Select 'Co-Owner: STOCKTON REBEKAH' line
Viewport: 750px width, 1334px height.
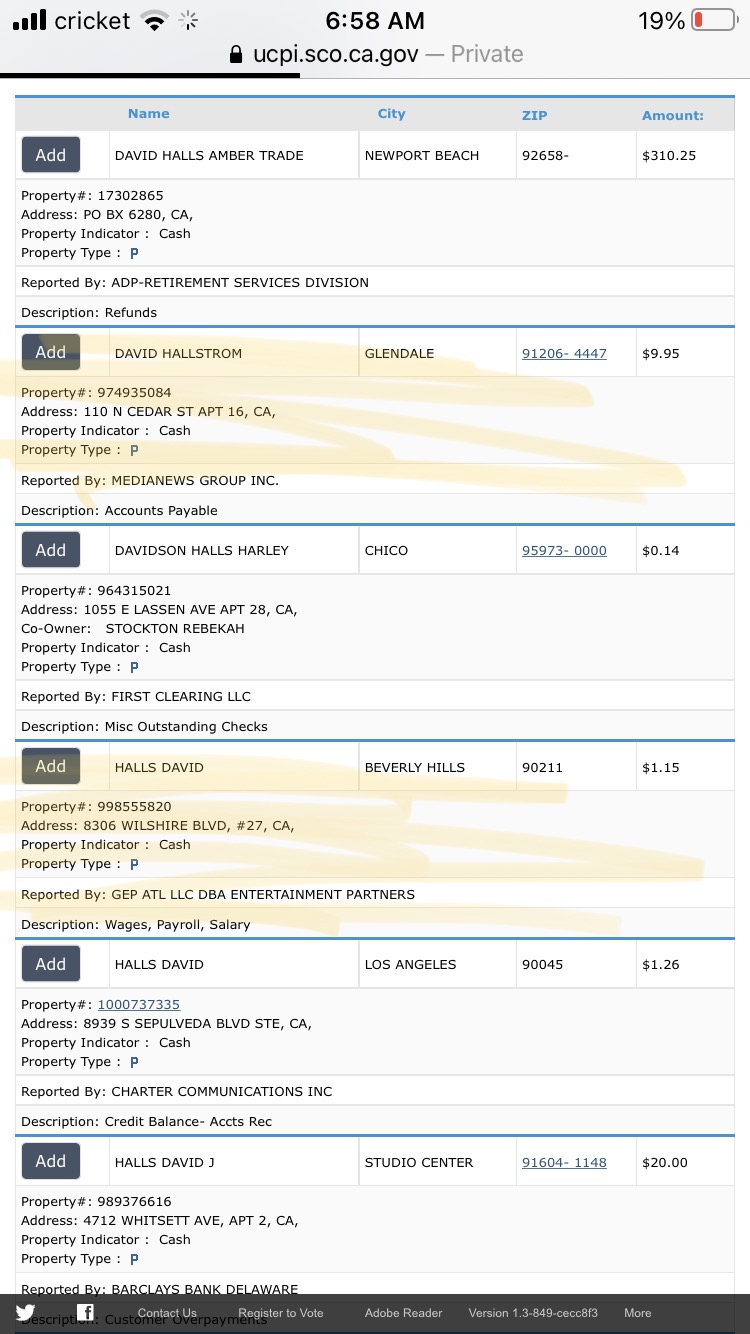133,628
